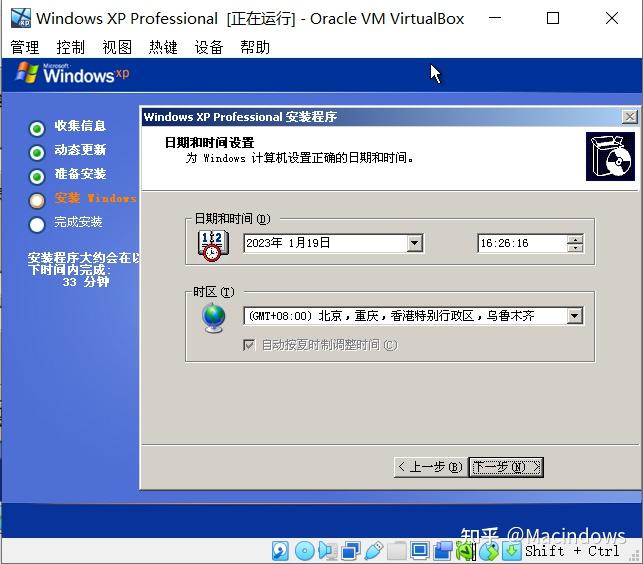643x564 pixels.
Task: Click the display monitor status icon
Action: pos(420,551)
